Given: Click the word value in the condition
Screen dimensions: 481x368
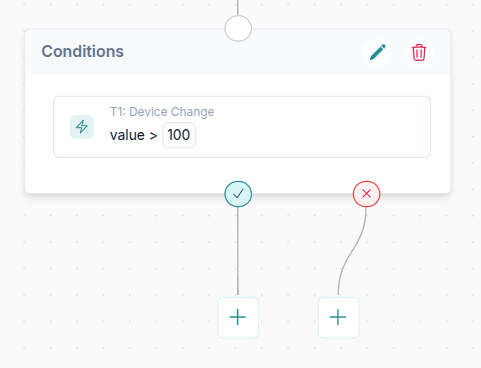Looking at the screenshot, I should click(x=127, y=135).
